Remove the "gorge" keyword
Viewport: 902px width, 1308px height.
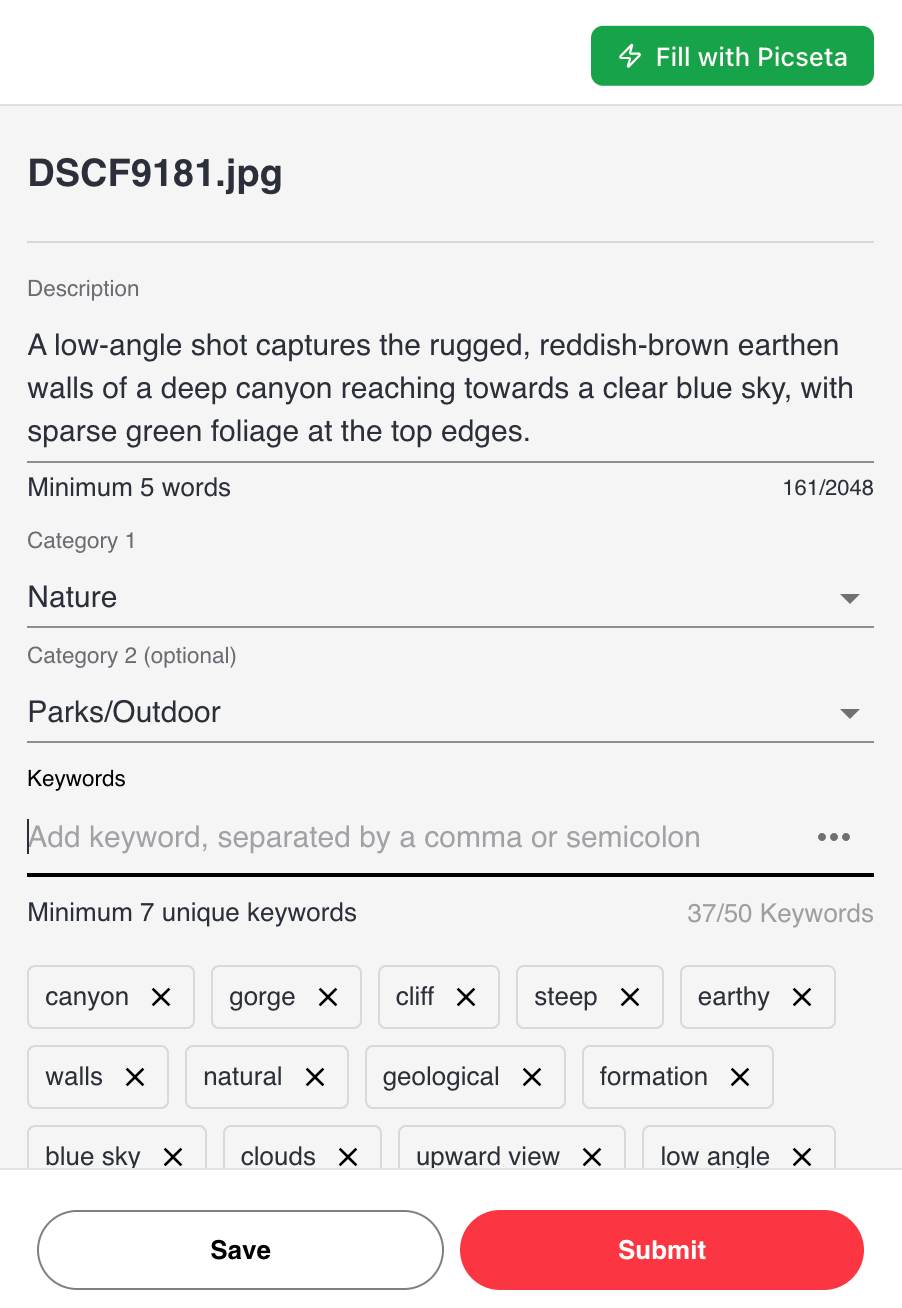tap(327, 996)
